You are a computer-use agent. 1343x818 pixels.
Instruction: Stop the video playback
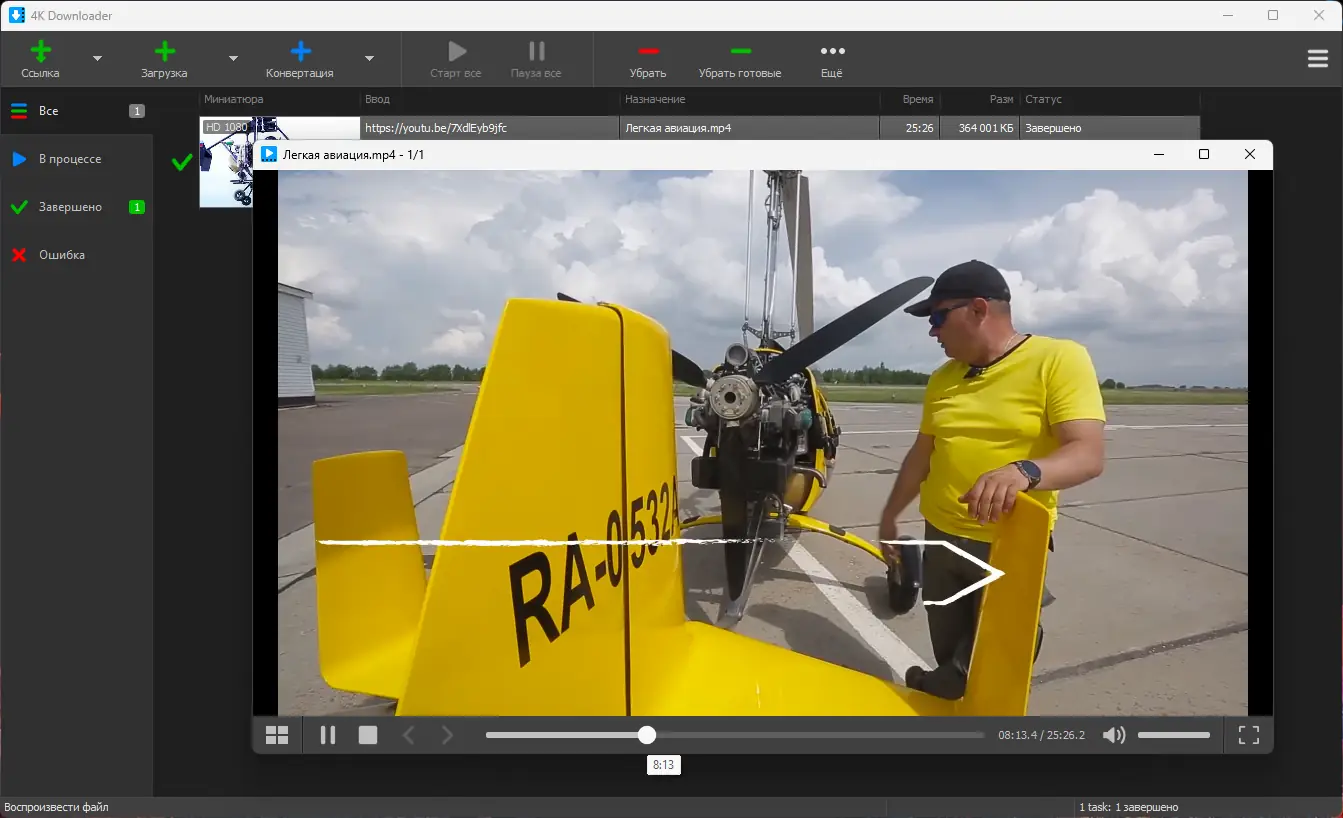[x=368, y=735]
